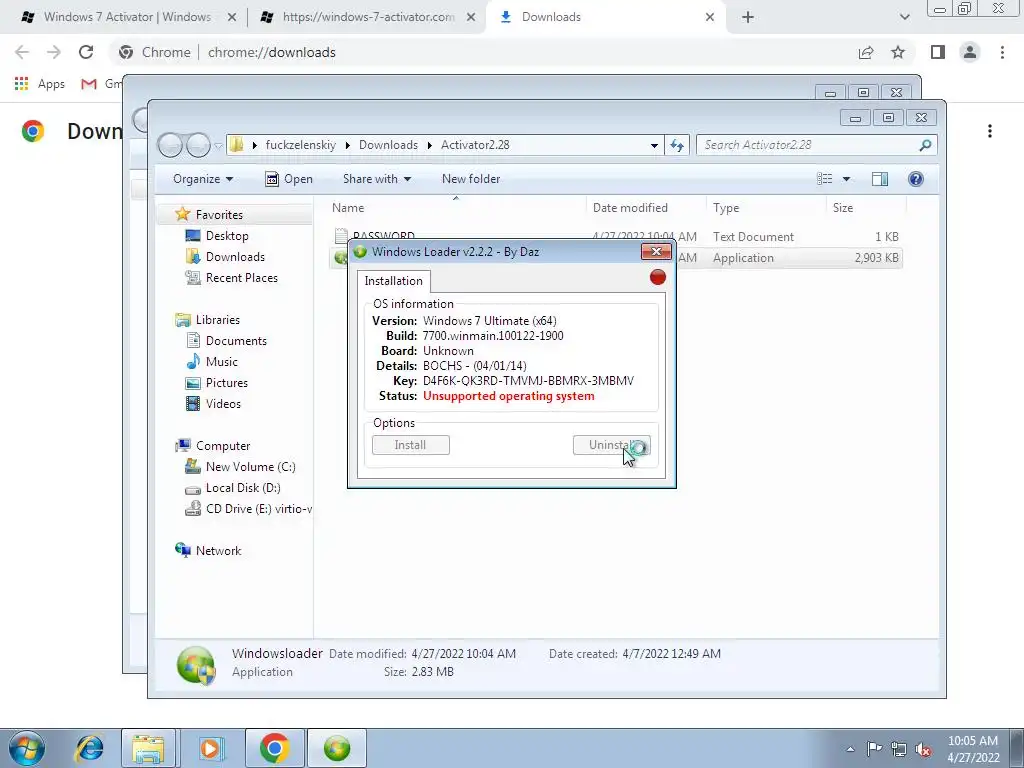Open a new Chrome tab
This screenshot has width=1024, height=768.
click(x=748, y=17)
